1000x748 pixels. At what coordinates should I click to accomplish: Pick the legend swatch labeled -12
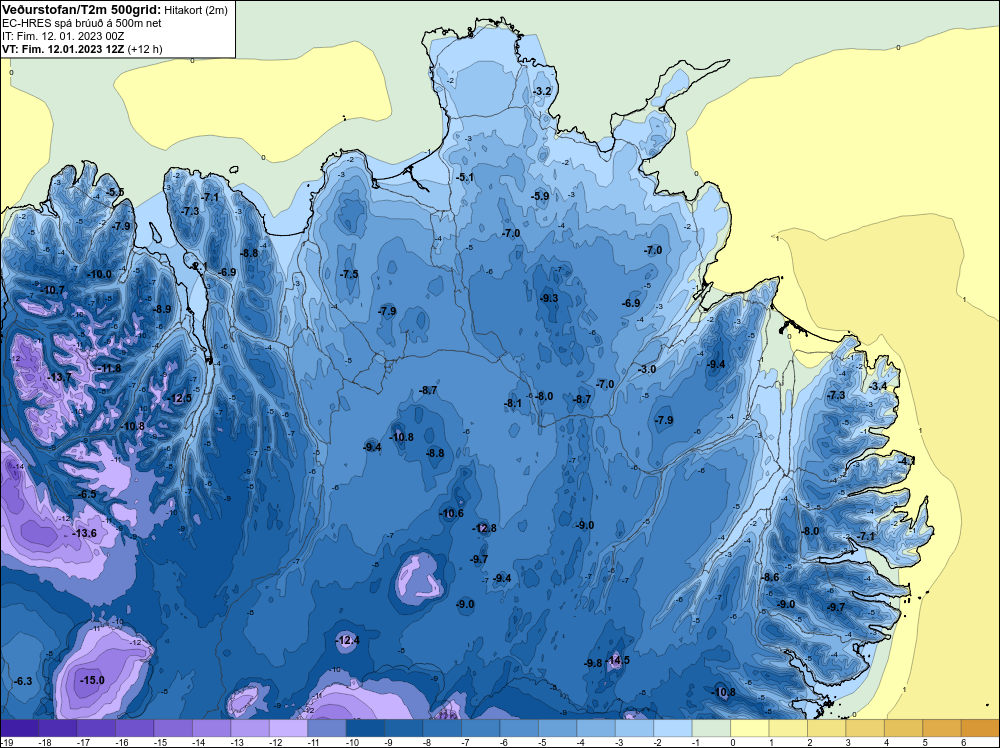click(x=288, y=728)
